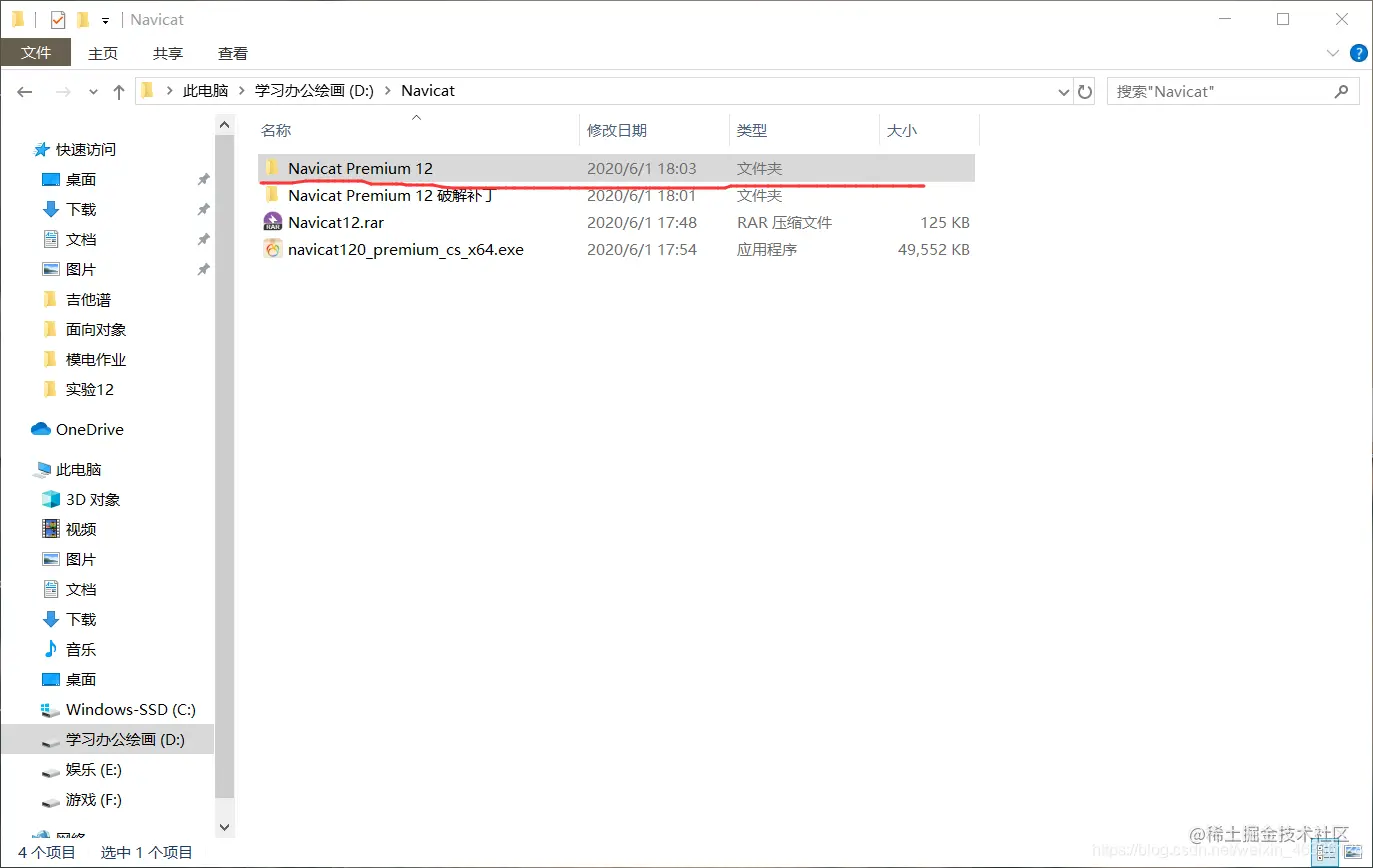Switch to the 主页 tab

[103, 53]
